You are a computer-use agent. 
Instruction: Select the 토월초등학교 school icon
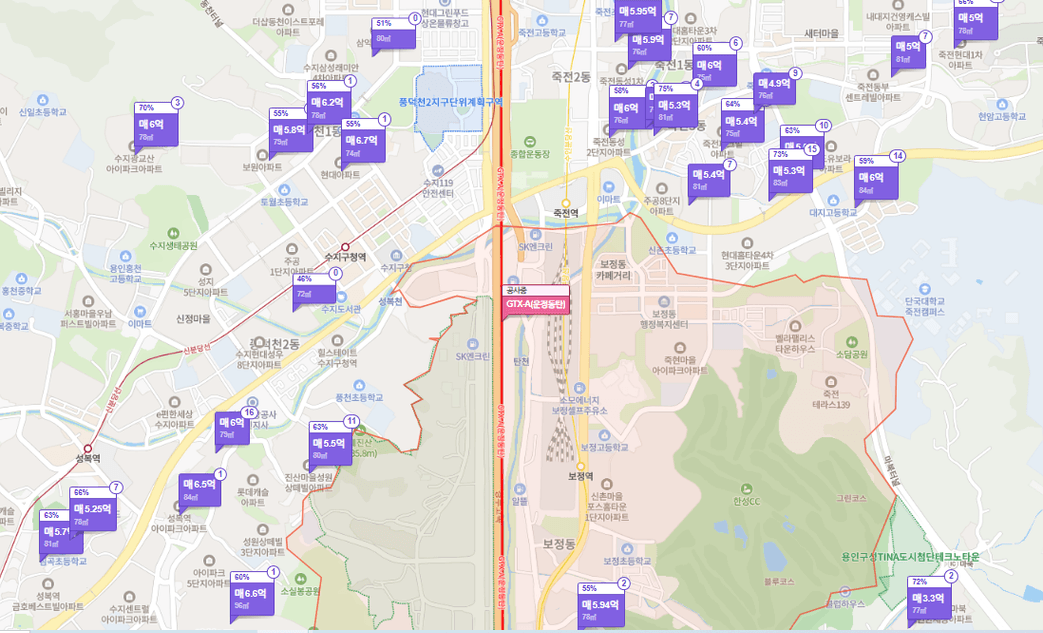[284, 190]
